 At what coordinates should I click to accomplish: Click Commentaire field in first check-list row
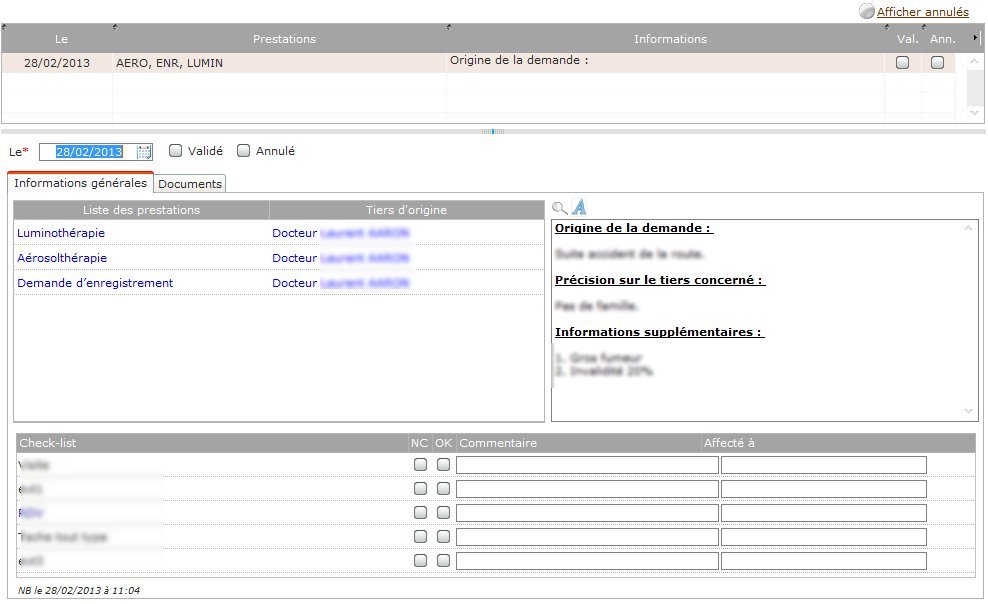pyautogui.click(x=587, y=465)
